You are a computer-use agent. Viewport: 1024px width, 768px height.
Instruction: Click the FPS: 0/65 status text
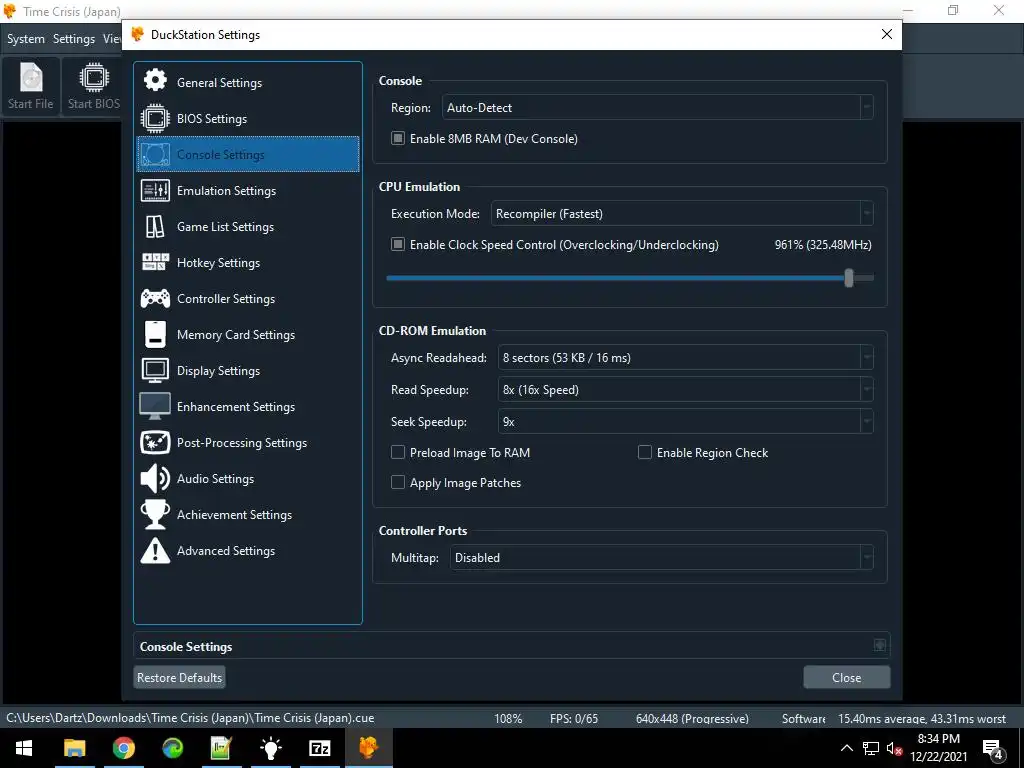573,718
